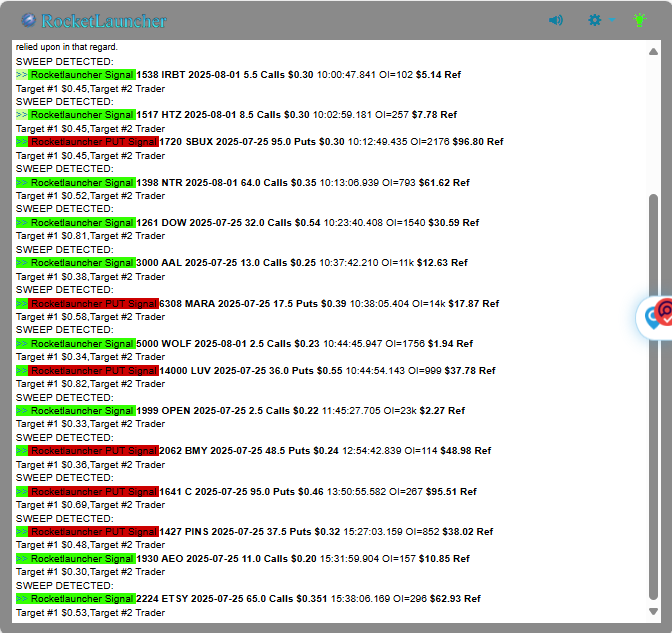Click the text 1538 IRBT 2025-08-01 5.5 Calls

(210, 75)
